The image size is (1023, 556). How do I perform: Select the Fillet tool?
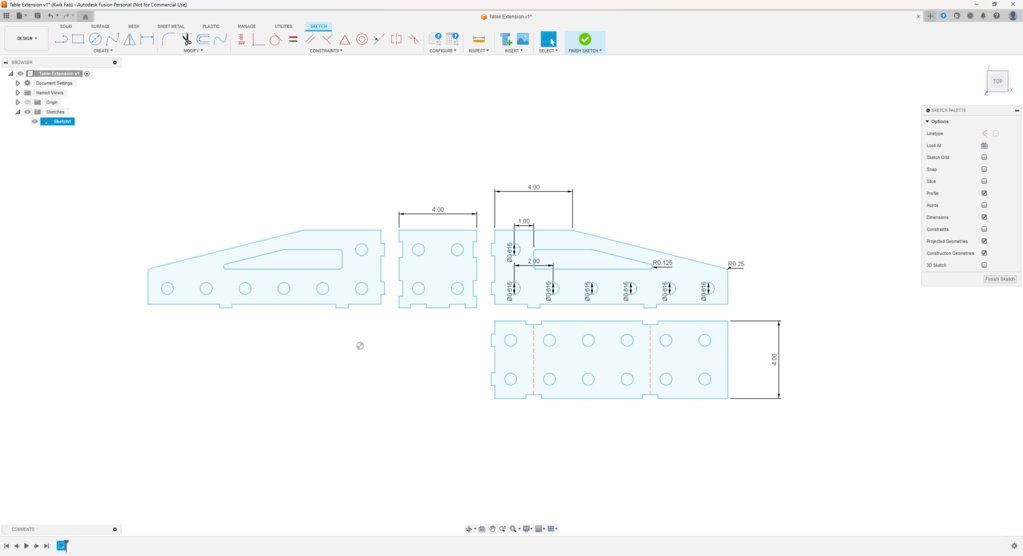[168, 40]
